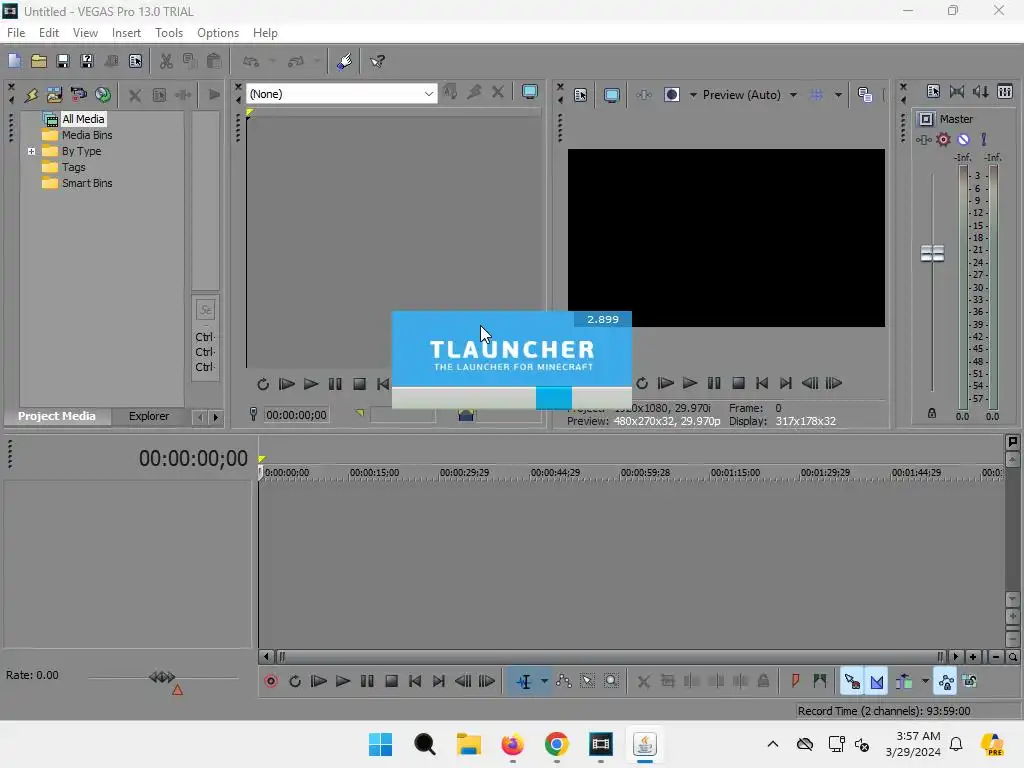Open overlays dropdown arrow in preview
The width and height of the screenshot is (1024, 768).
(x=838, y=95)
